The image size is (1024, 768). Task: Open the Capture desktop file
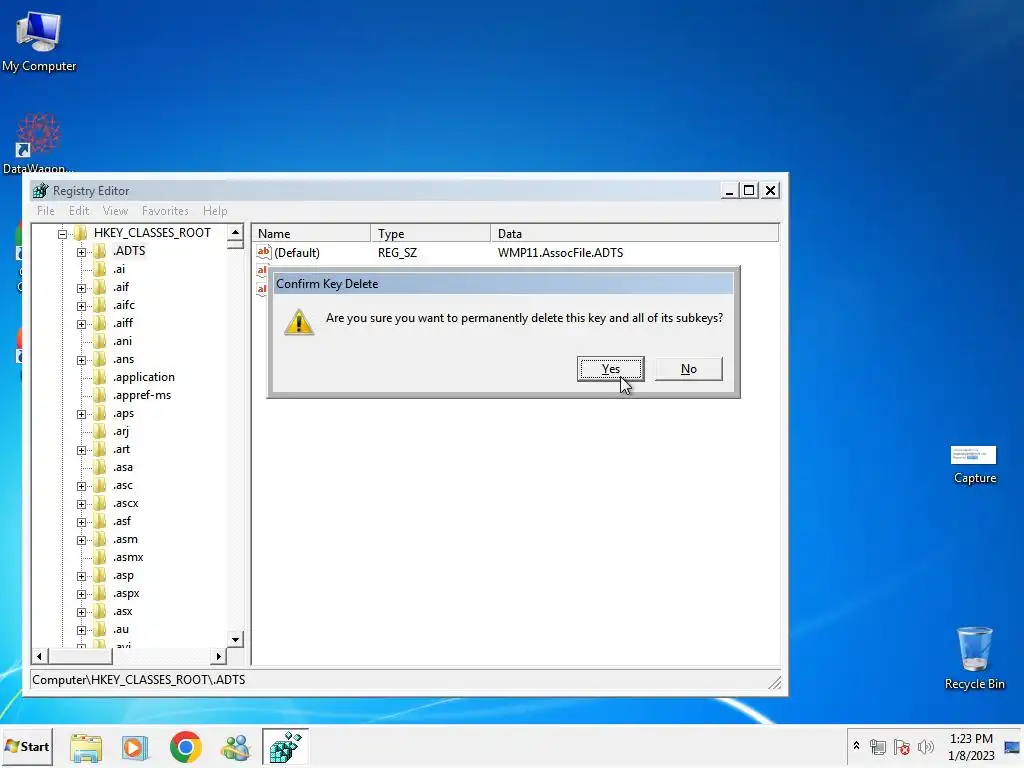tap(974, 465)
